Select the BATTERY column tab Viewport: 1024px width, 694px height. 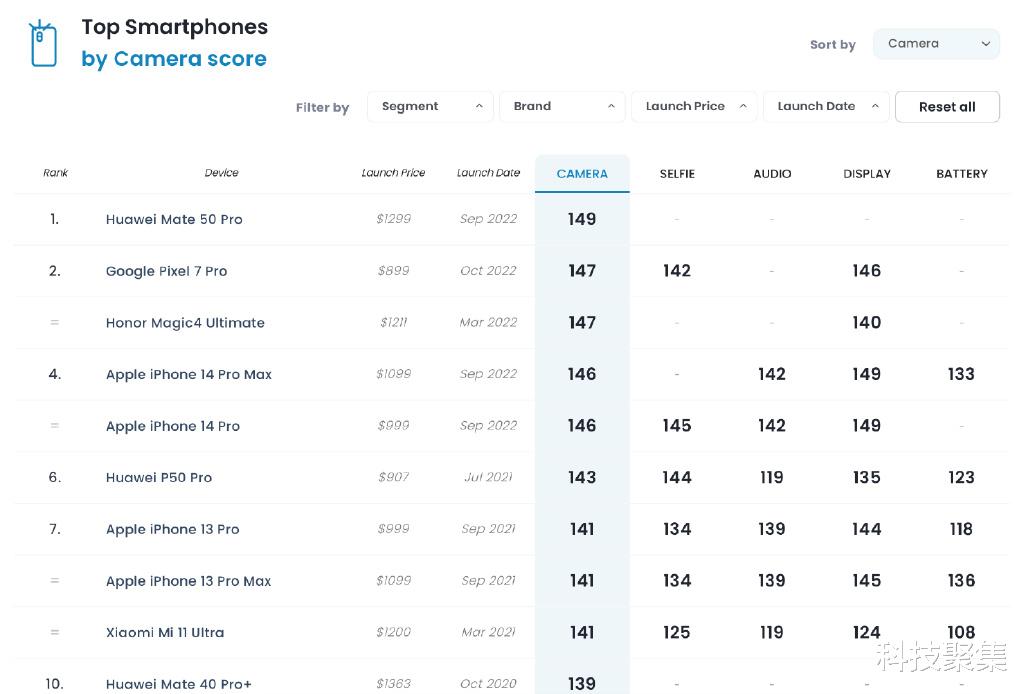[962, 174]
